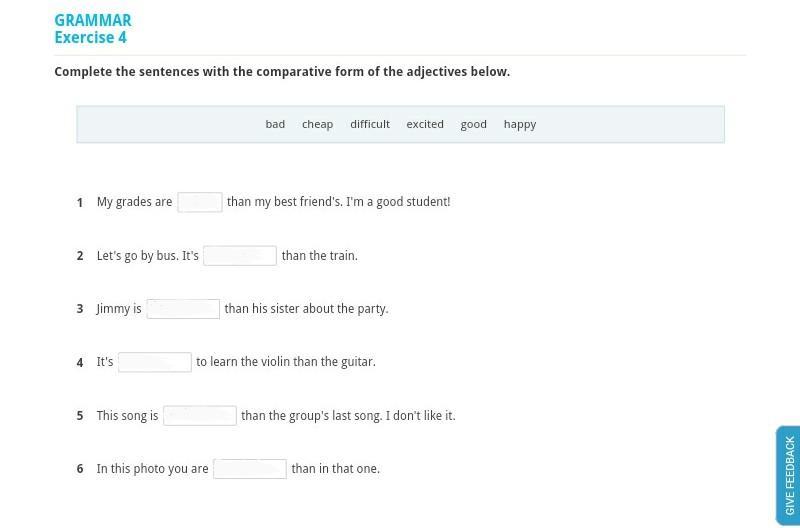Select the blank after "This song is"

tap(199, 416)
